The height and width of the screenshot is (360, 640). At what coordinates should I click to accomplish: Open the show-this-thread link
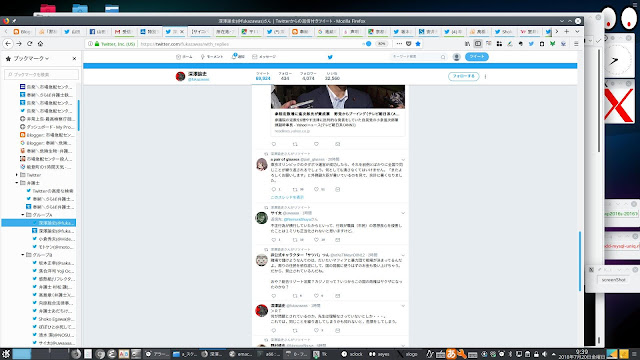click(287, 197)
